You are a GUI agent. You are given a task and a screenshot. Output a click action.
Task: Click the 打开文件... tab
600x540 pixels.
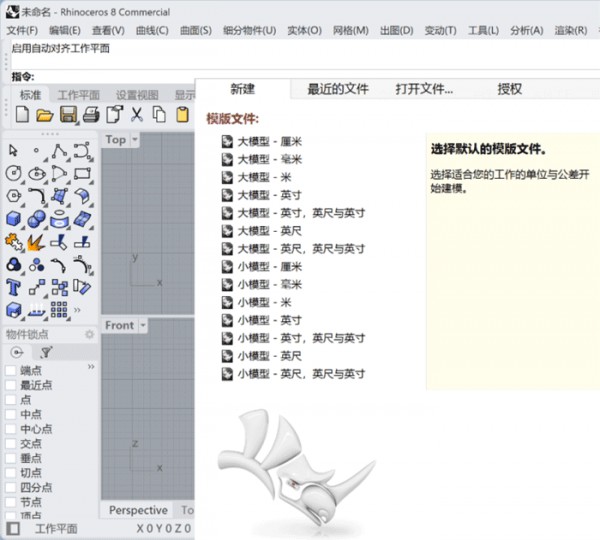pyautogui.click(x=424, y=89)
